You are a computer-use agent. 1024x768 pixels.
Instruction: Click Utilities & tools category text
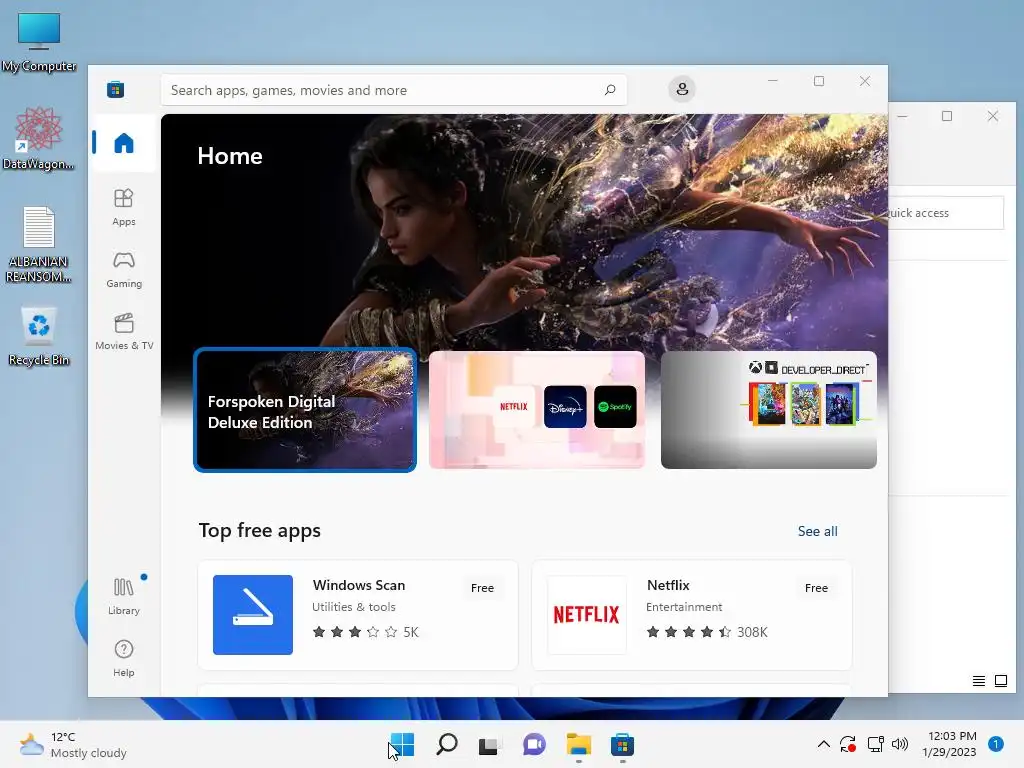click(353, 607)
